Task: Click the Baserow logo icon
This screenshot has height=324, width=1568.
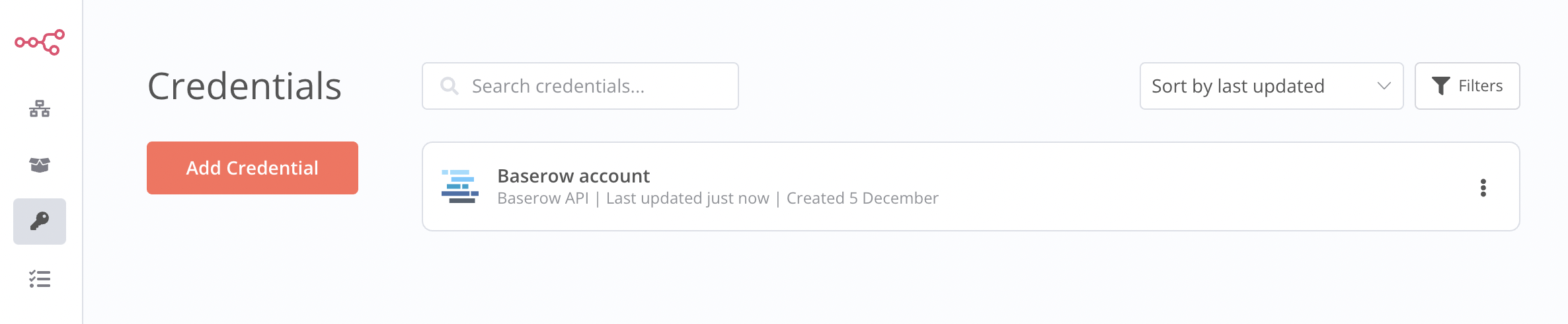Action: (459, 186)
